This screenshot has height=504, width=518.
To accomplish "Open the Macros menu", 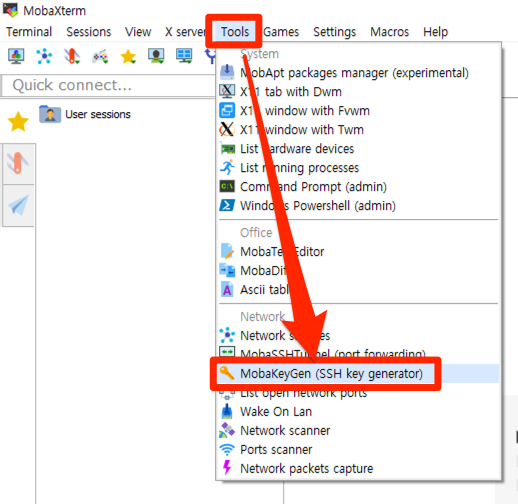I will click(x=389, y=32).
